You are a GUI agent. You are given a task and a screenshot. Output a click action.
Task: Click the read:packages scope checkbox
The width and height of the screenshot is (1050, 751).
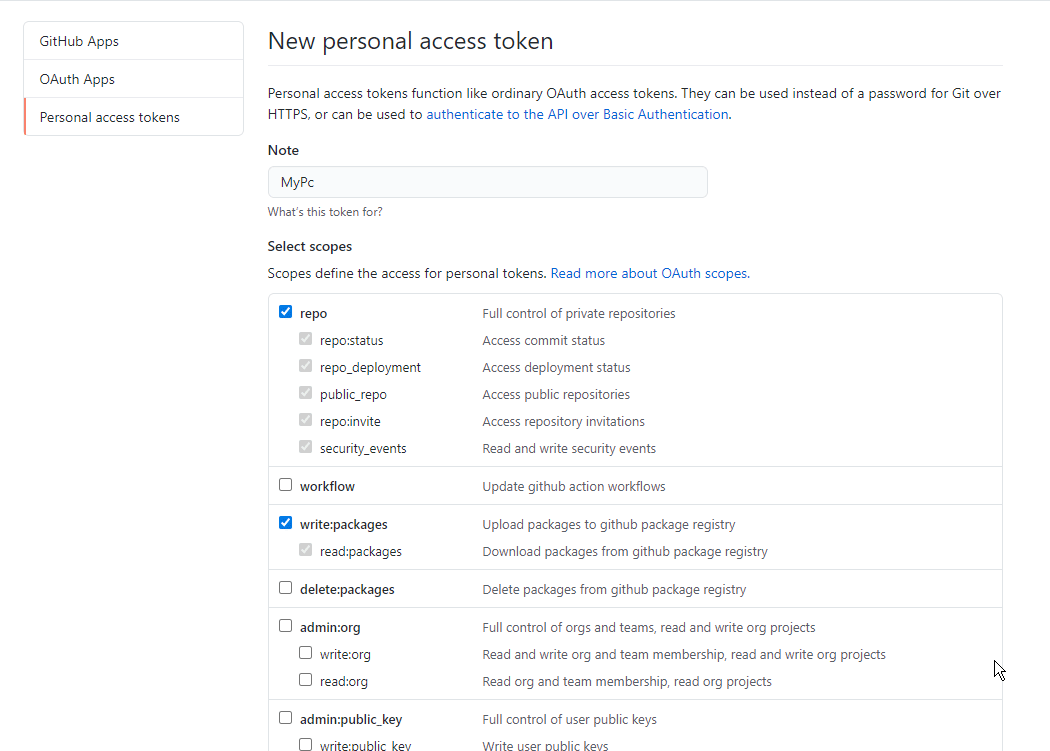click(306, 550)
